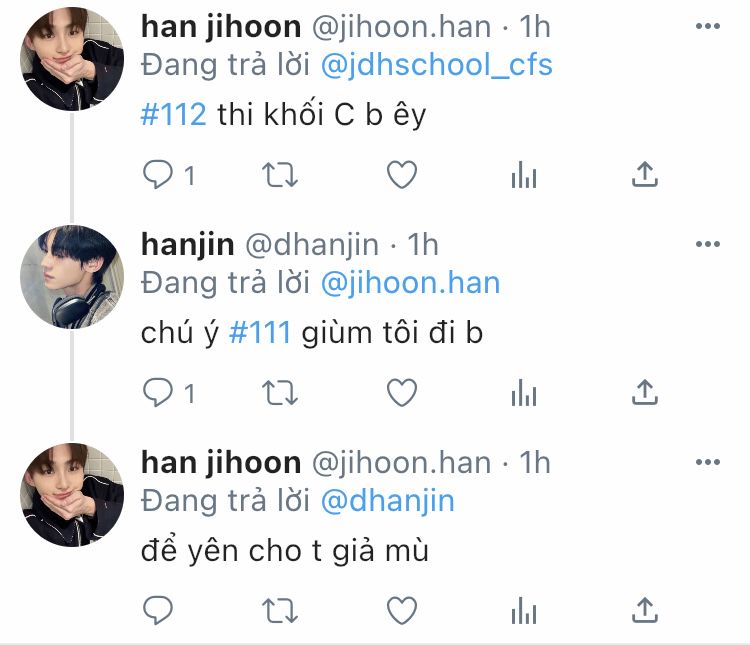Open more options menu on hanjin's tweet
The height and width of the screenshot is (645, 750).
pos(708,245)
